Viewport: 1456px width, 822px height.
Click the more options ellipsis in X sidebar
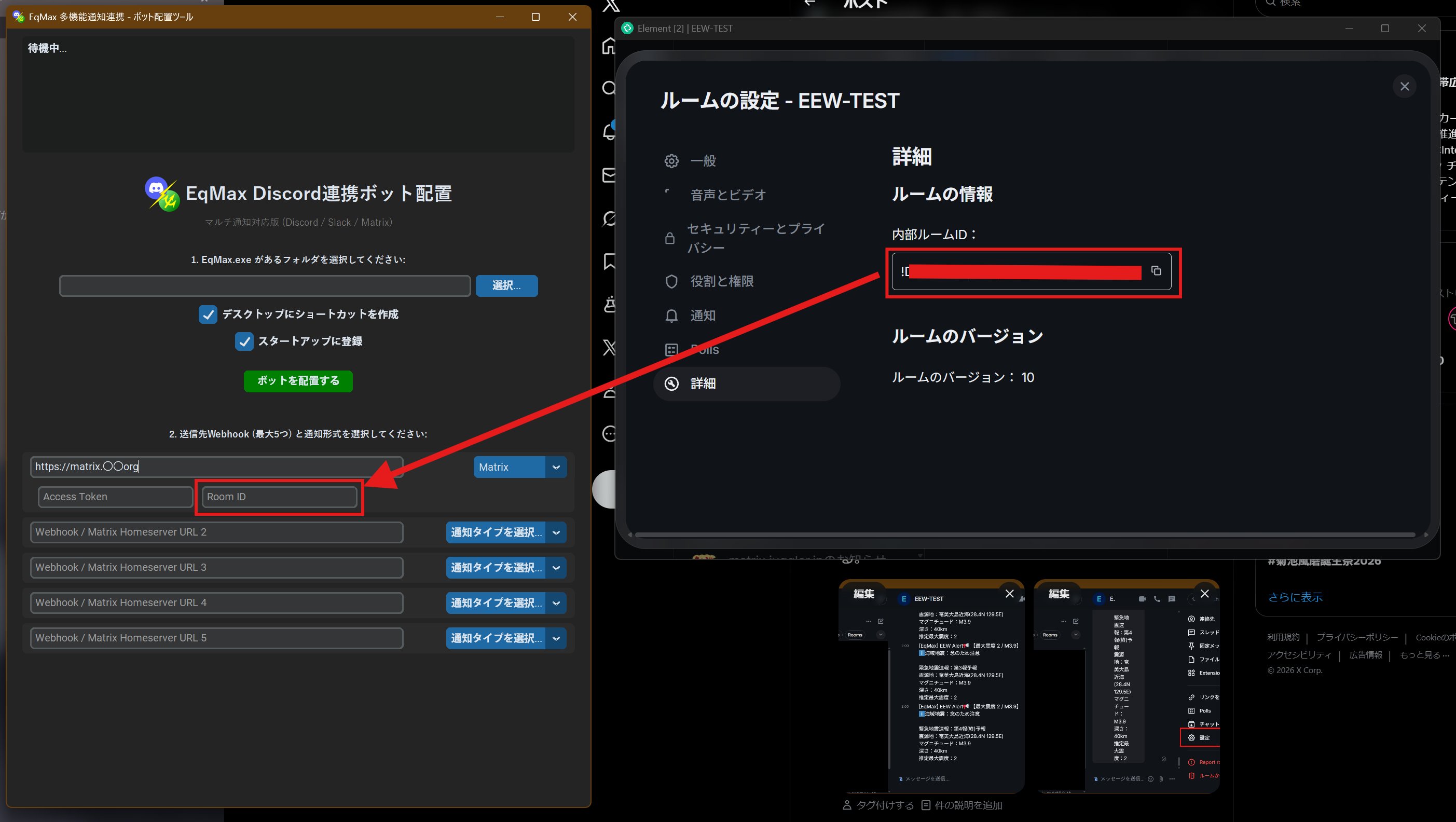(609, 434)
